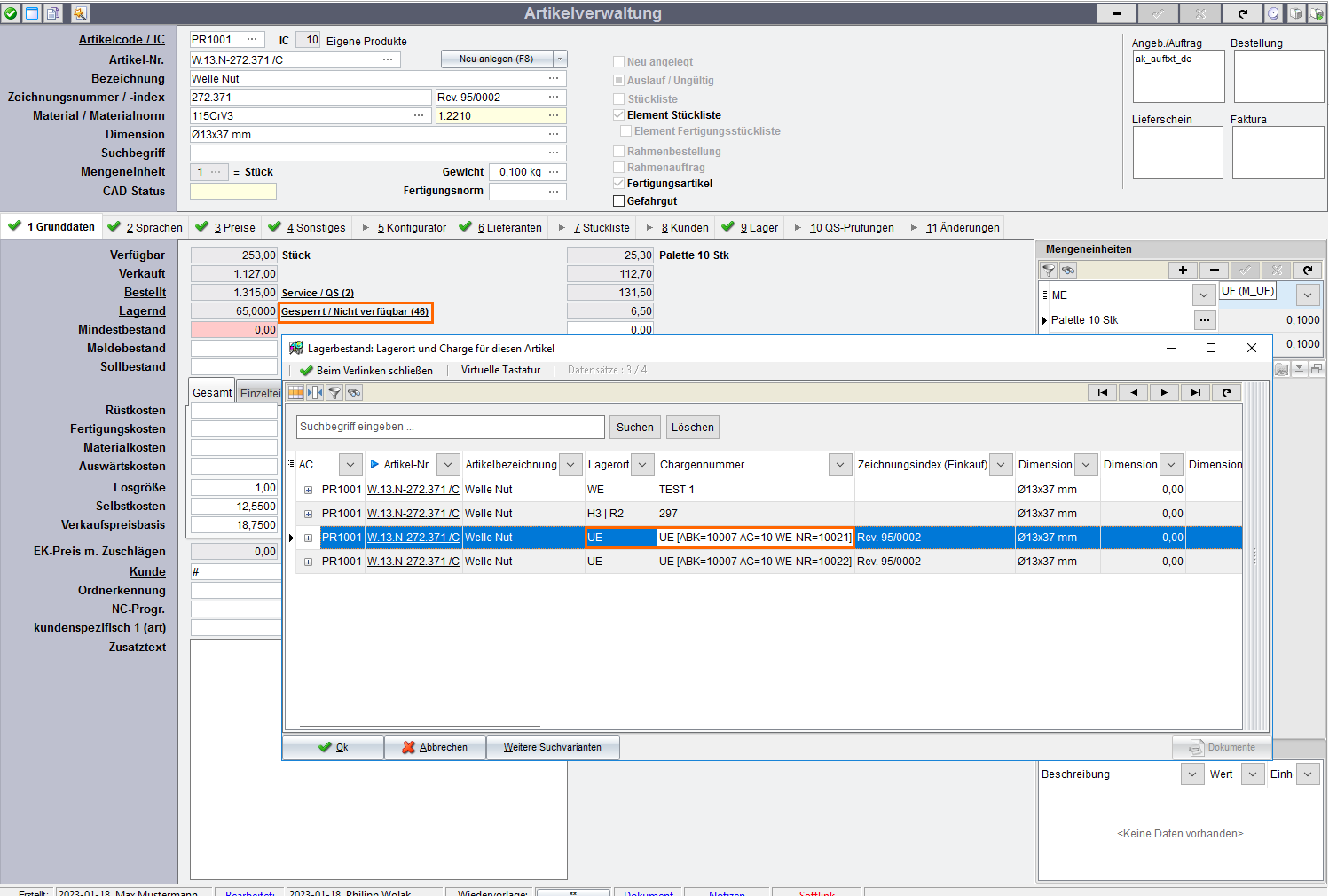Go to next record in Lagerbestand
The image size is (1329, 896).
pyautogui.click(x=1164, y=392)
